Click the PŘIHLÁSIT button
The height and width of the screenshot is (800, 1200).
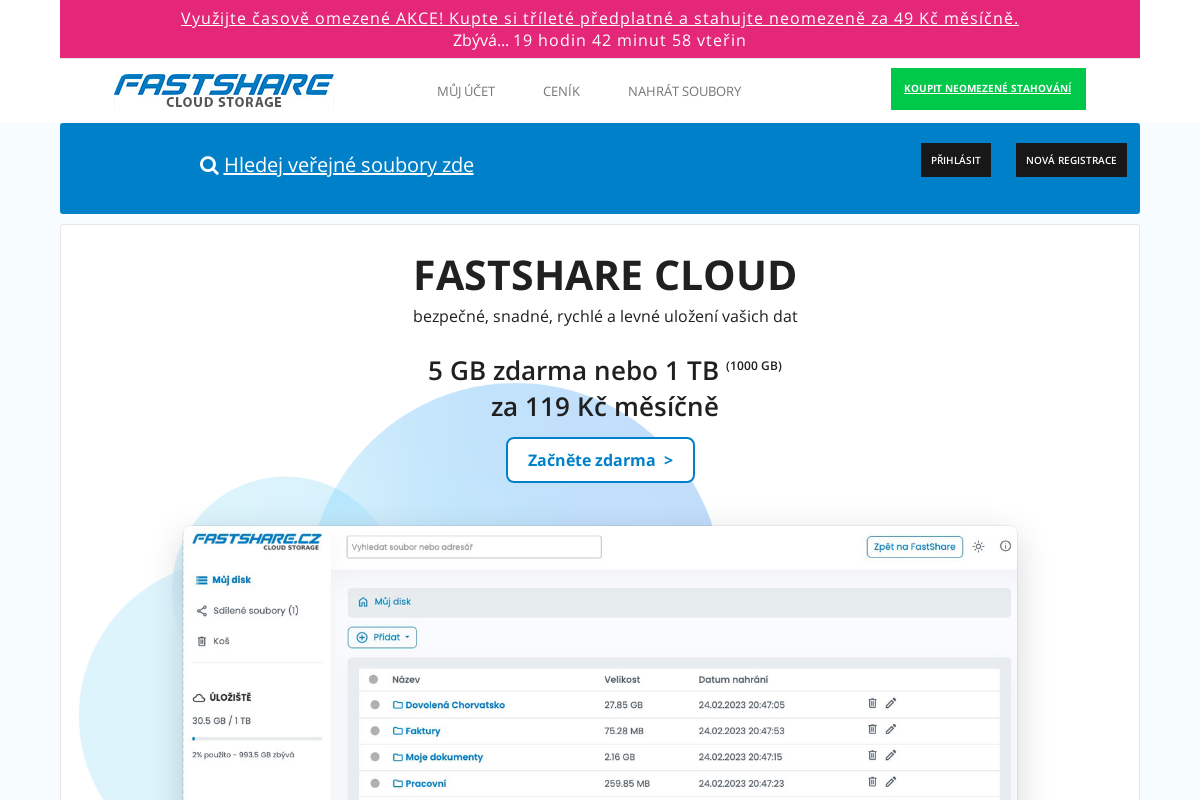956,160
